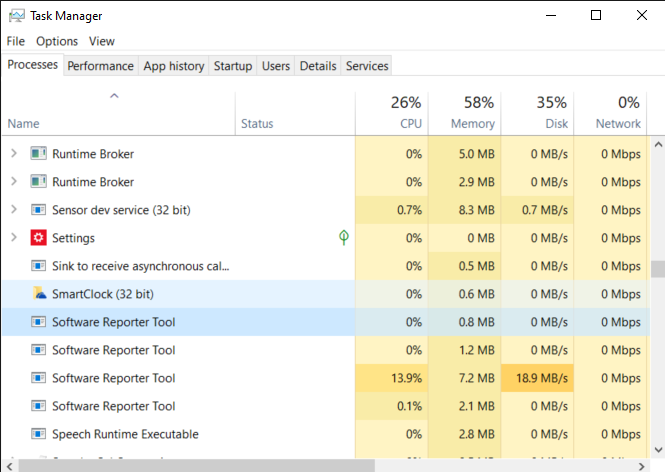The image size is (665, 472).
Task: Select the Settings process name
Action: pyautogui.click(x=73, y=238)
